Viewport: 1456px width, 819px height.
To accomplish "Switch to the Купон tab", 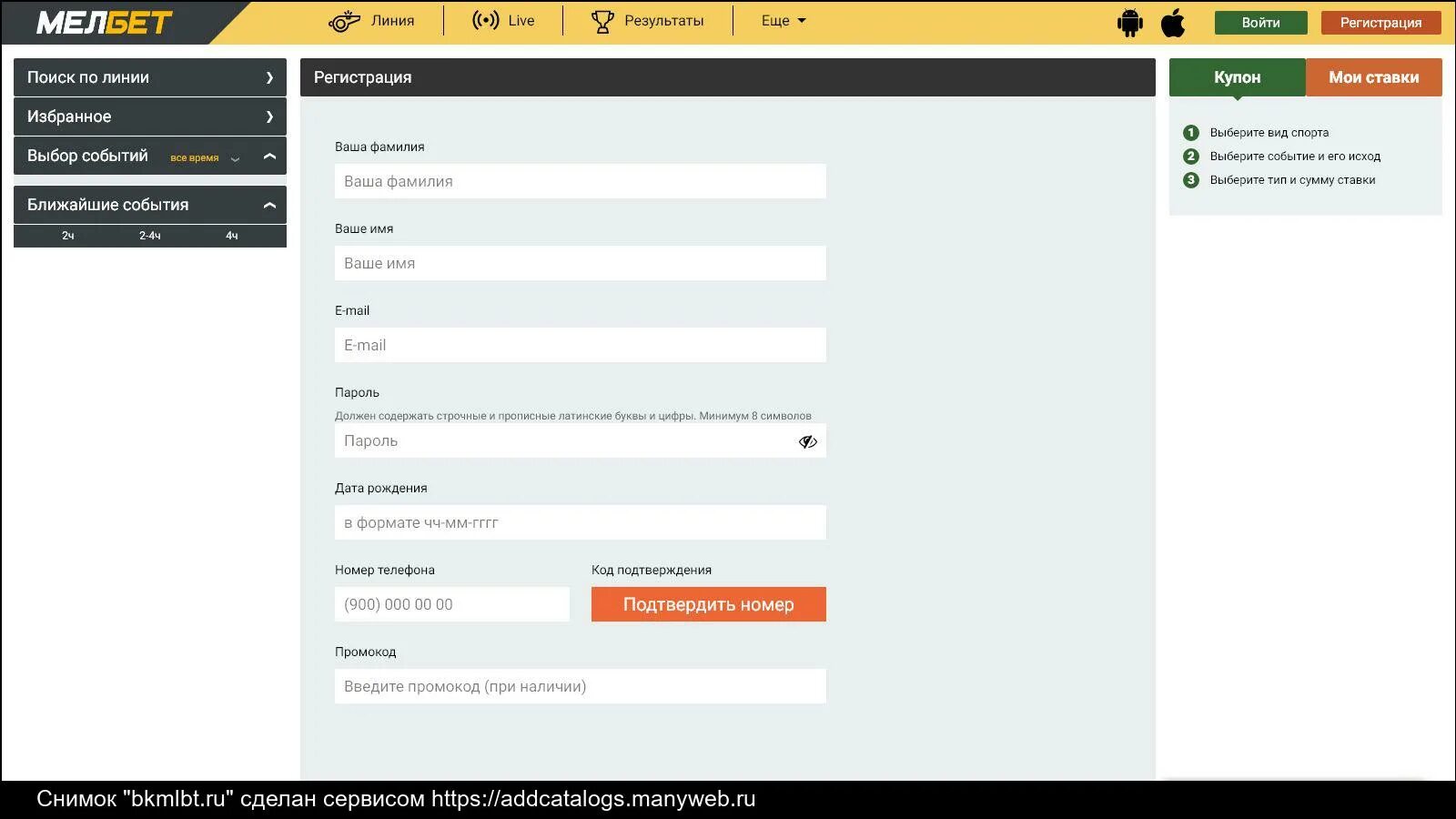I will 1238,77.
